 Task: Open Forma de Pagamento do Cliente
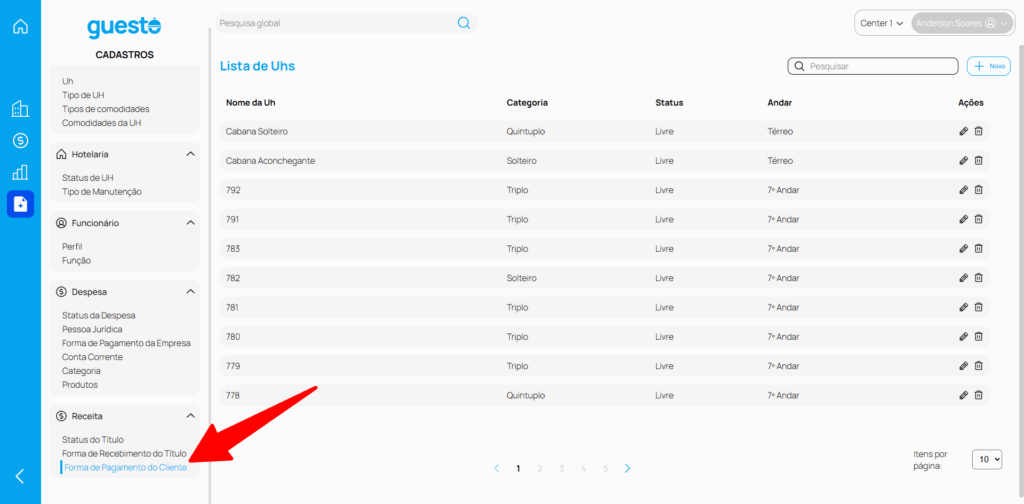(125, 467)
